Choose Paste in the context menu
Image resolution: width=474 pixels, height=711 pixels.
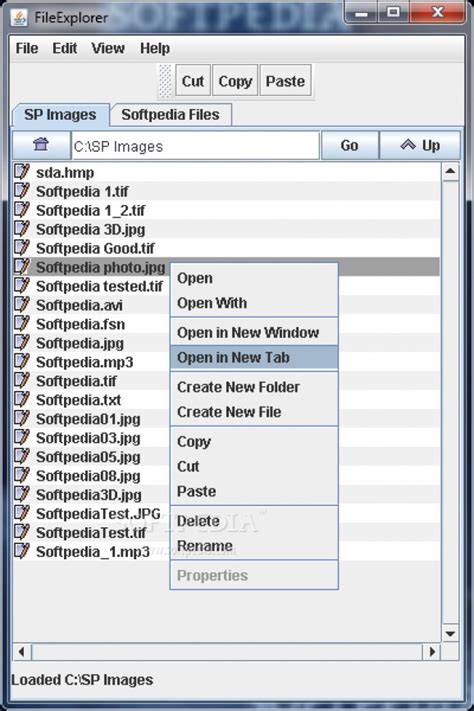(254, 491)
